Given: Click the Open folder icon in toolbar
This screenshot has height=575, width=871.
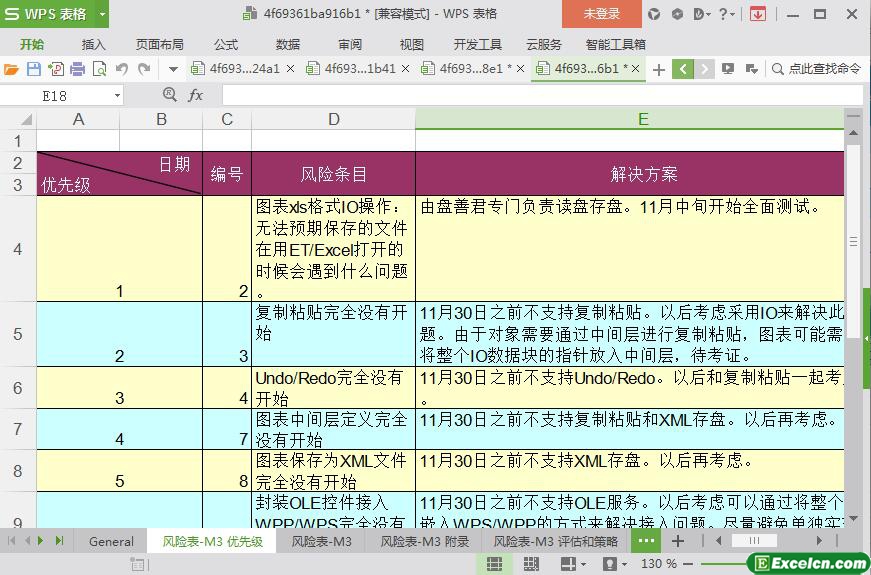Looking at the screenshot, I should 11,69.
